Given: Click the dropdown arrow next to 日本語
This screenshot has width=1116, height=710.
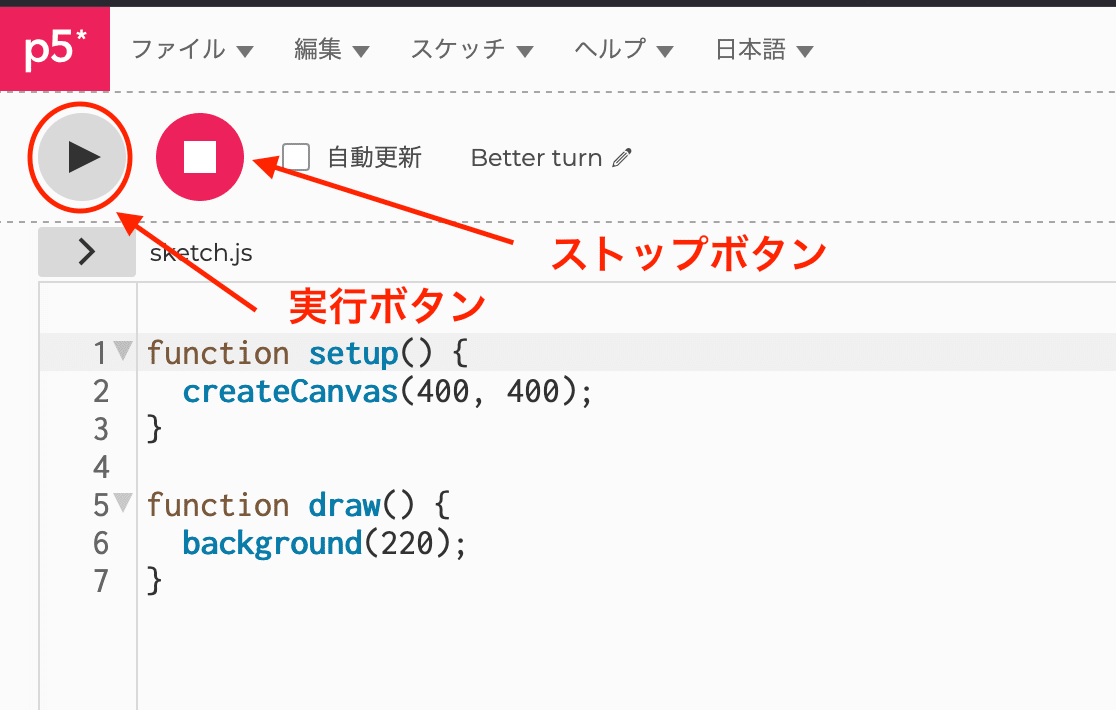Looking at the screenshot, I should (x=806, y=49).
